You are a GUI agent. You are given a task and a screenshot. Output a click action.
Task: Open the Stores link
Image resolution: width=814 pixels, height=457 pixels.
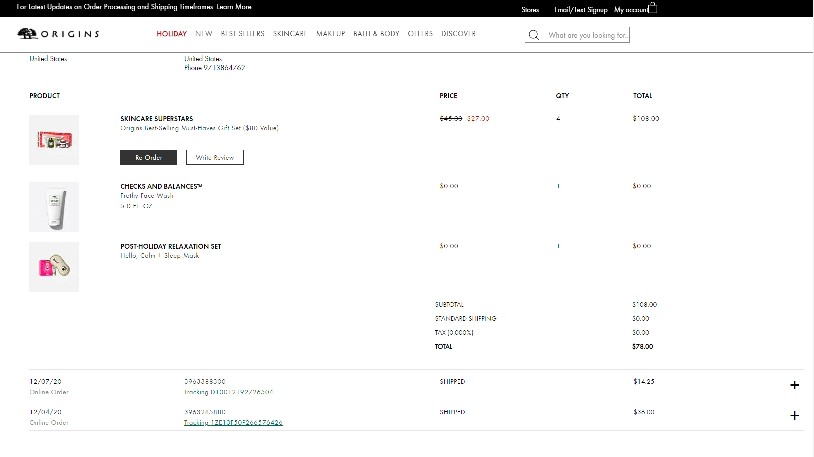coord(530,10)
